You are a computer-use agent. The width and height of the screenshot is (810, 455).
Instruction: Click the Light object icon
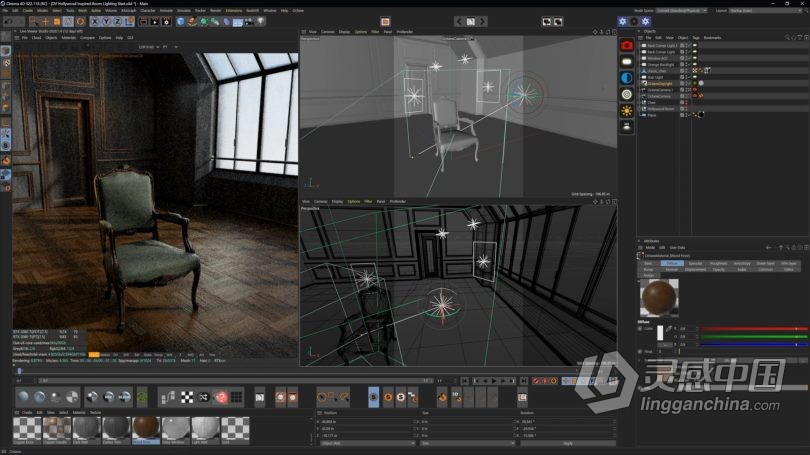pyautogui.click(x=261, y=22)
